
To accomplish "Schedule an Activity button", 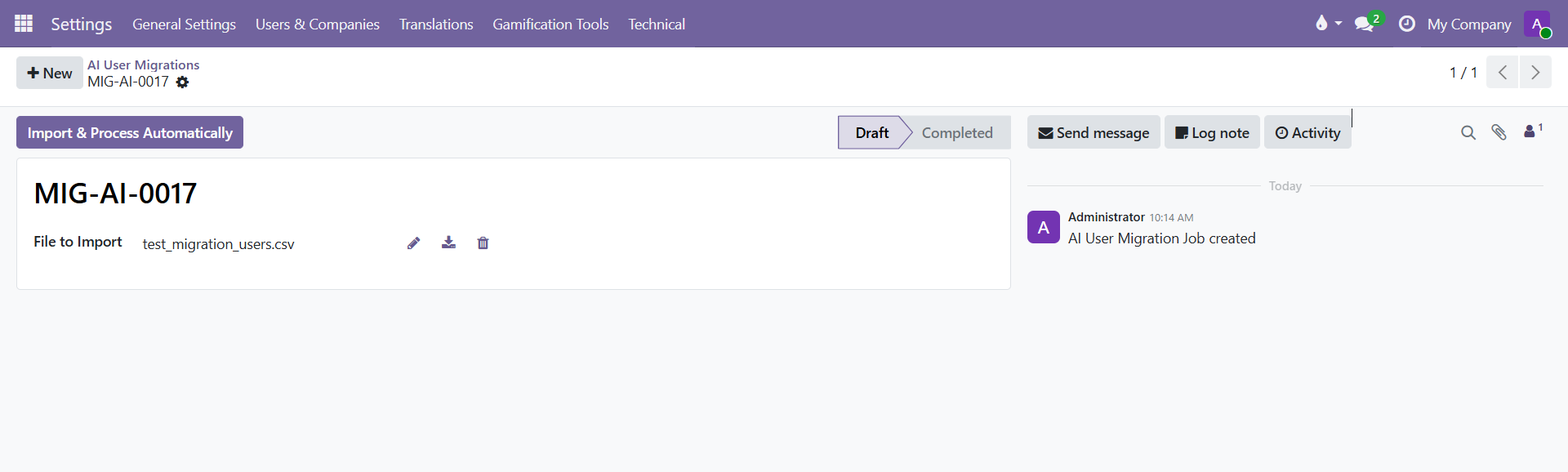I will [x=1307, y=132].
